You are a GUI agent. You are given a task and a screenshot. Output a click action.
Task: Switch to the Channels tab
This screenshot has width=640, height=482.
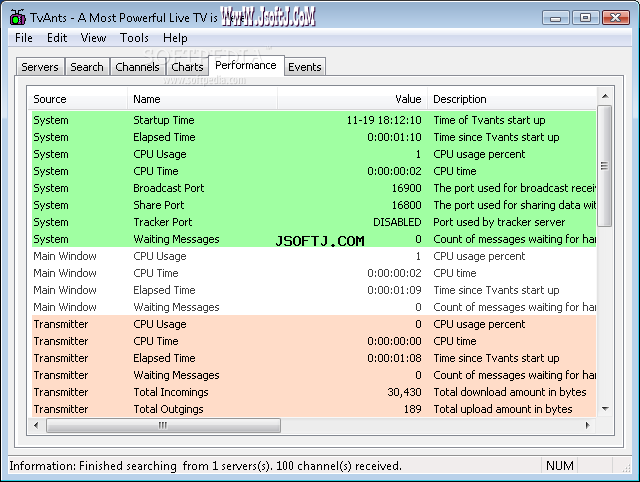[x=138, y=67]
